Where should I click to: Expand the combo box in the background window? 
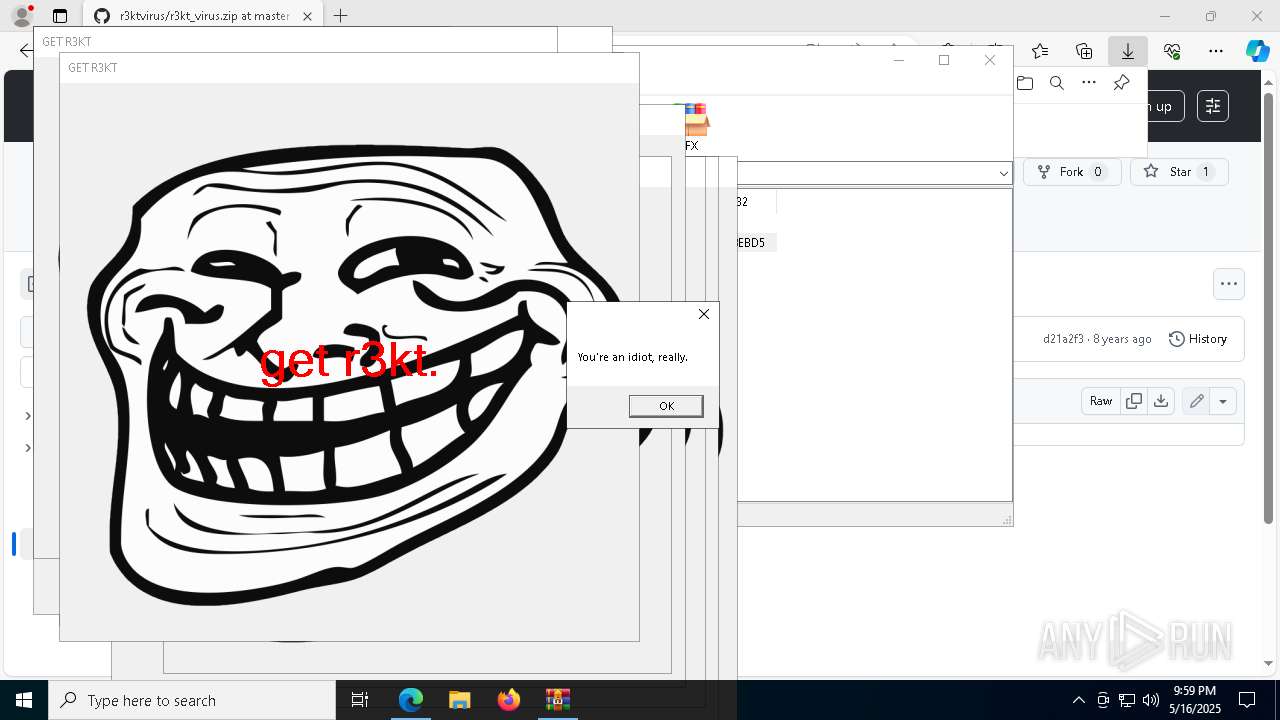point(1004,173)
